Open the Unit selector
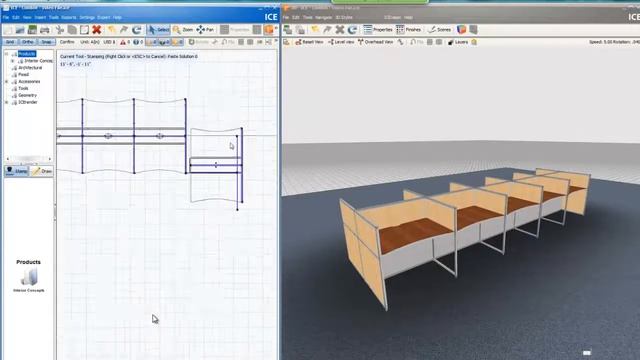Screen dimensions: 640x360 tap(90, 42)
